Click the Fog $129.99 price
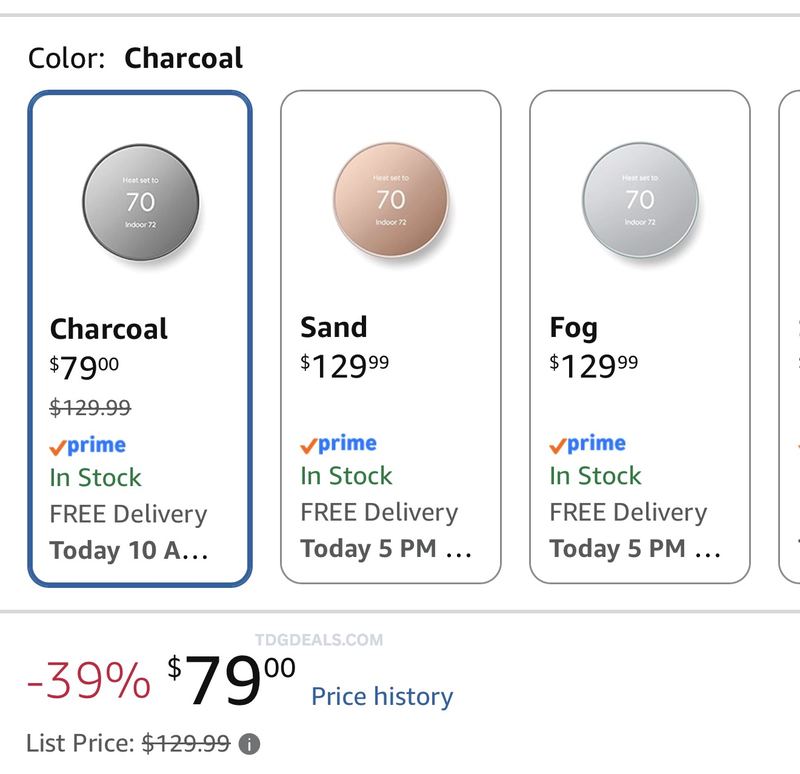 click(x=594, y=365)
